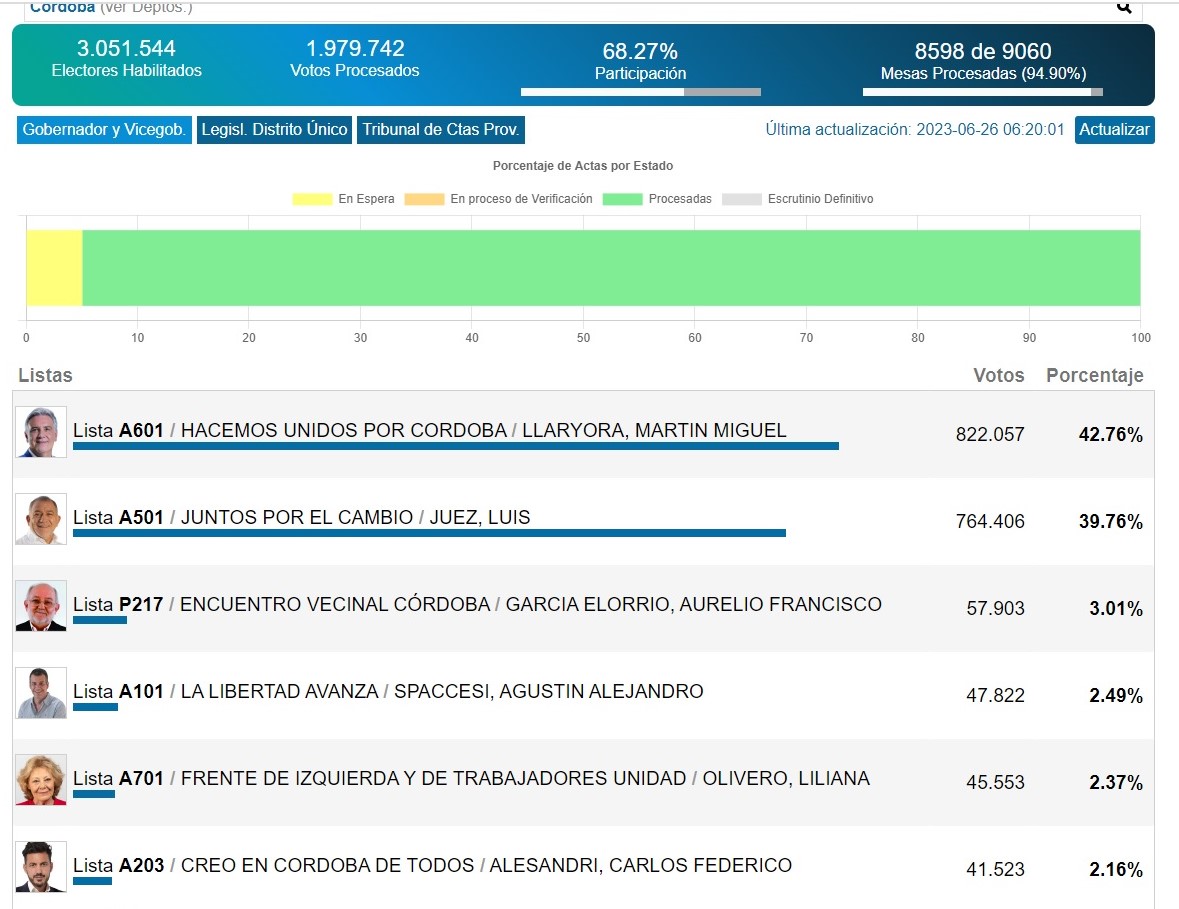The width and height of the screenshot is (1179, 909).
Task: Click Alesandri's candidate photo
Action: pyautogui.click(x=41, y=867)
